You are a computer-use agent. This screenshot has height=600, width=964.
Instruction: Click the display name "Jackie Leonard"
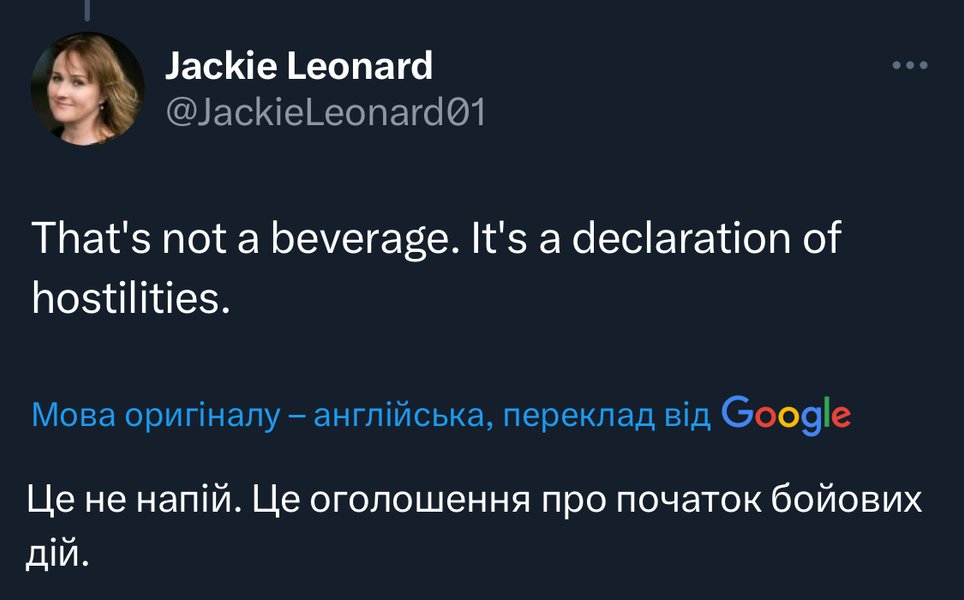coord(298,66)
